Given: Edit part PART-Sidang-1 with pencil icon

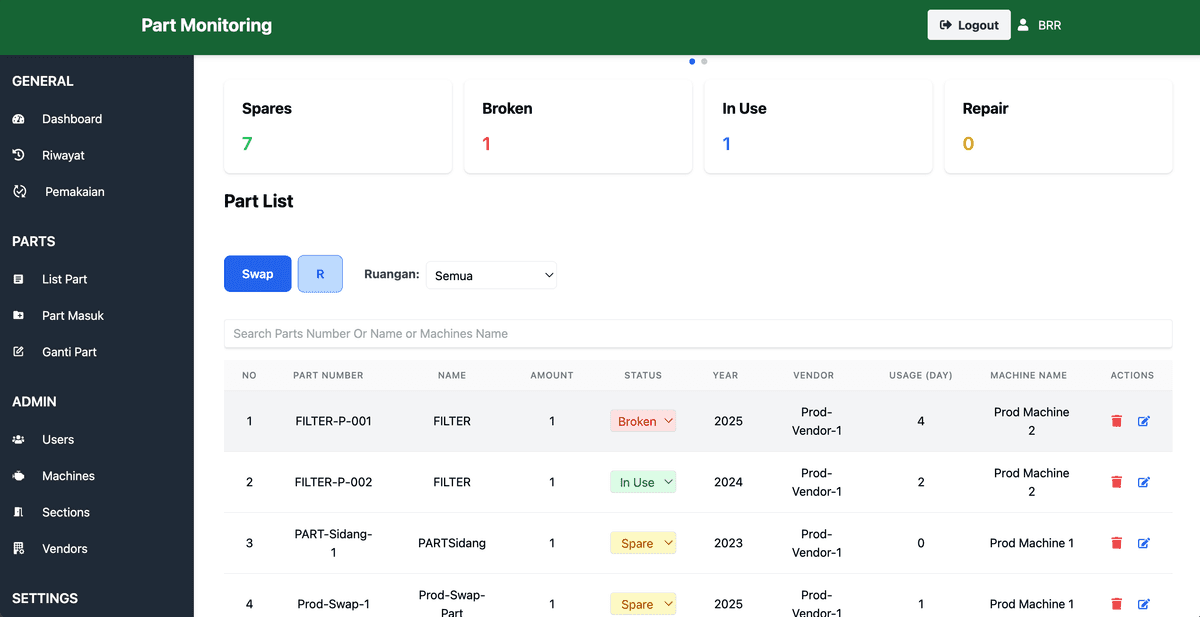Looking at the screenshot, I should (x=1143, y=543).
